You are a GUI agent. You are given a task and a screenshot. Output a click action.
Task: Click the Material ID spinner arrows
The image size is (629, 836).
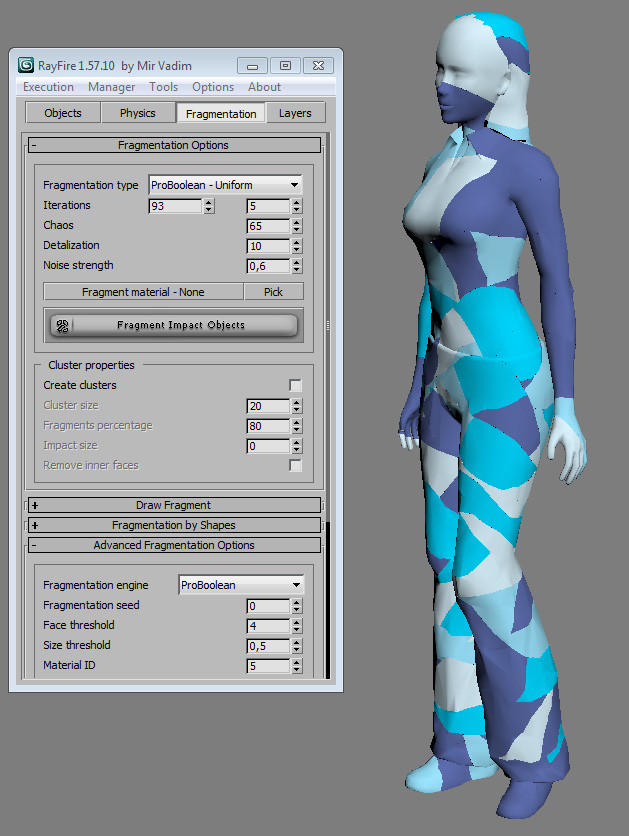(297, 666)
